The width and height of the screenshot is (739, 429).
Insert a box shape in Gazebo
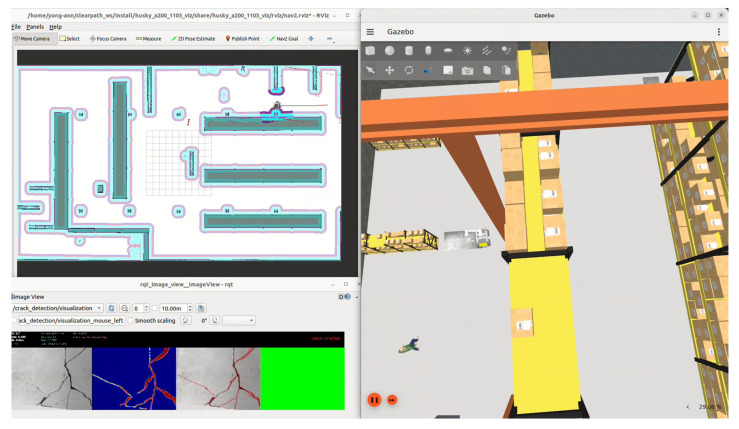click(370, 50)
